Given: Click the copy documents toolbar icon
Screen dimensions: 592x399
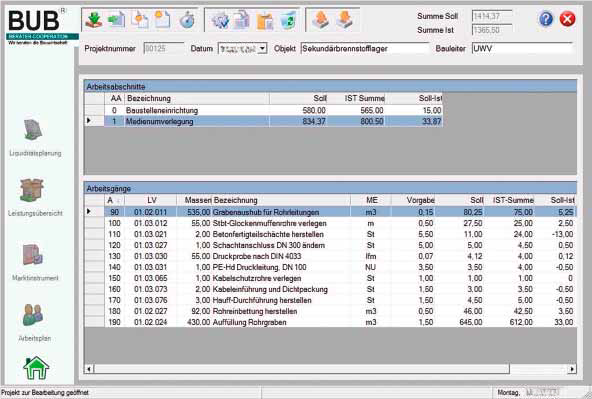Looking at the screenshot, I should click(x=242, y=20).
